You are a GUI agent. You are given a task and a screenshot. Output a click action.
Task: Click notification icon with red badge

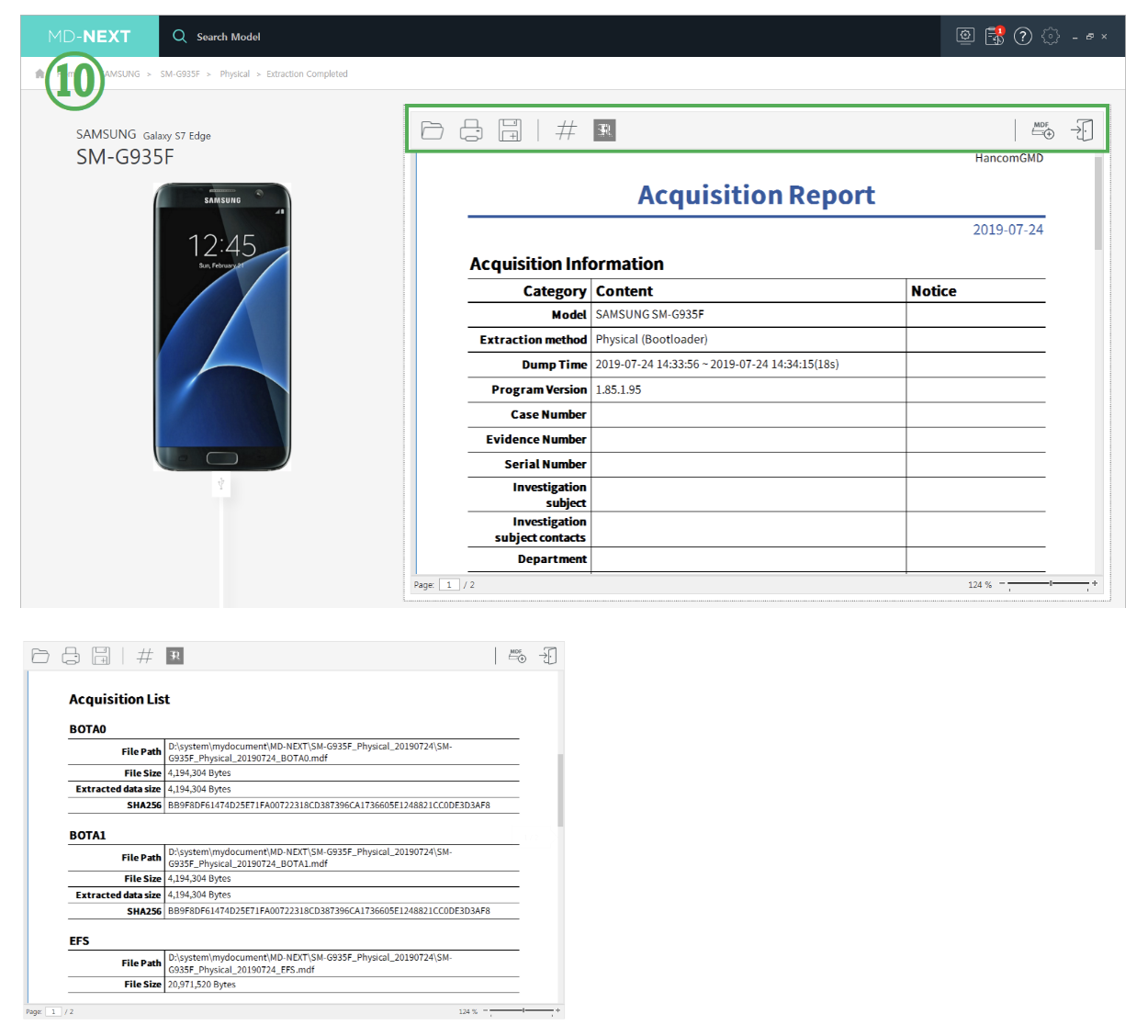(994, 37)
